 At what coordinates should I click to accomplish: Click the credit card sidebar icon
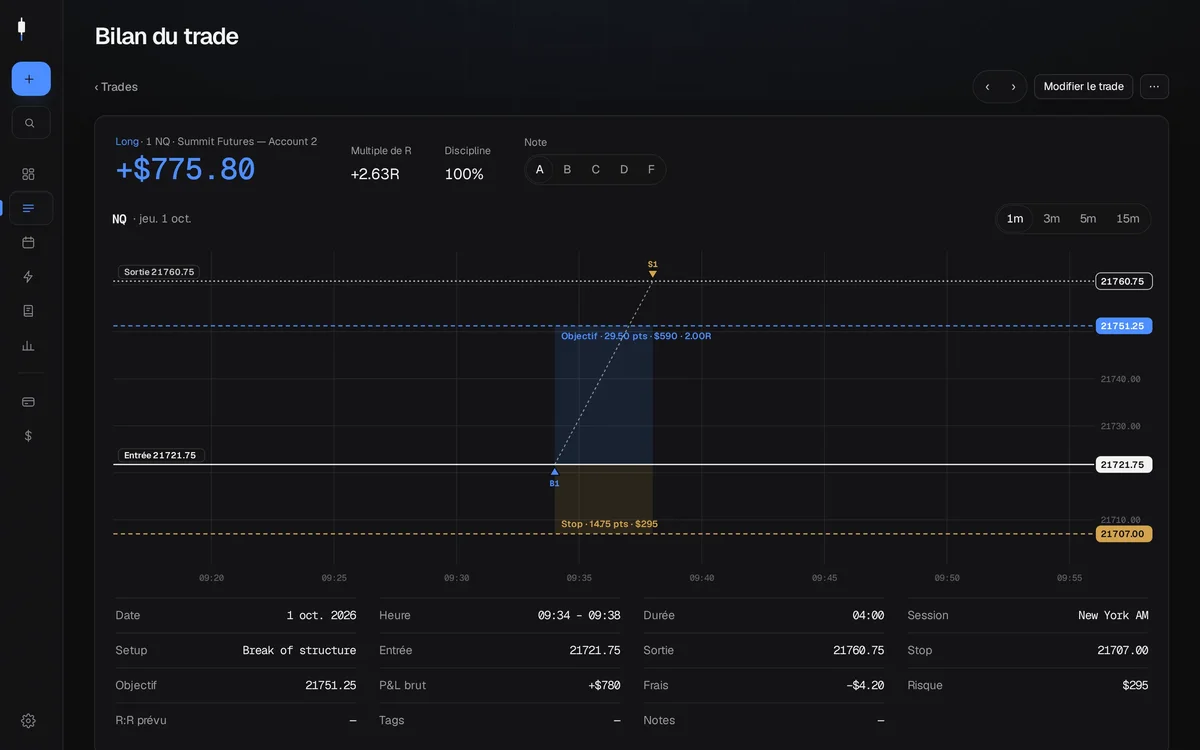[28, 402]
